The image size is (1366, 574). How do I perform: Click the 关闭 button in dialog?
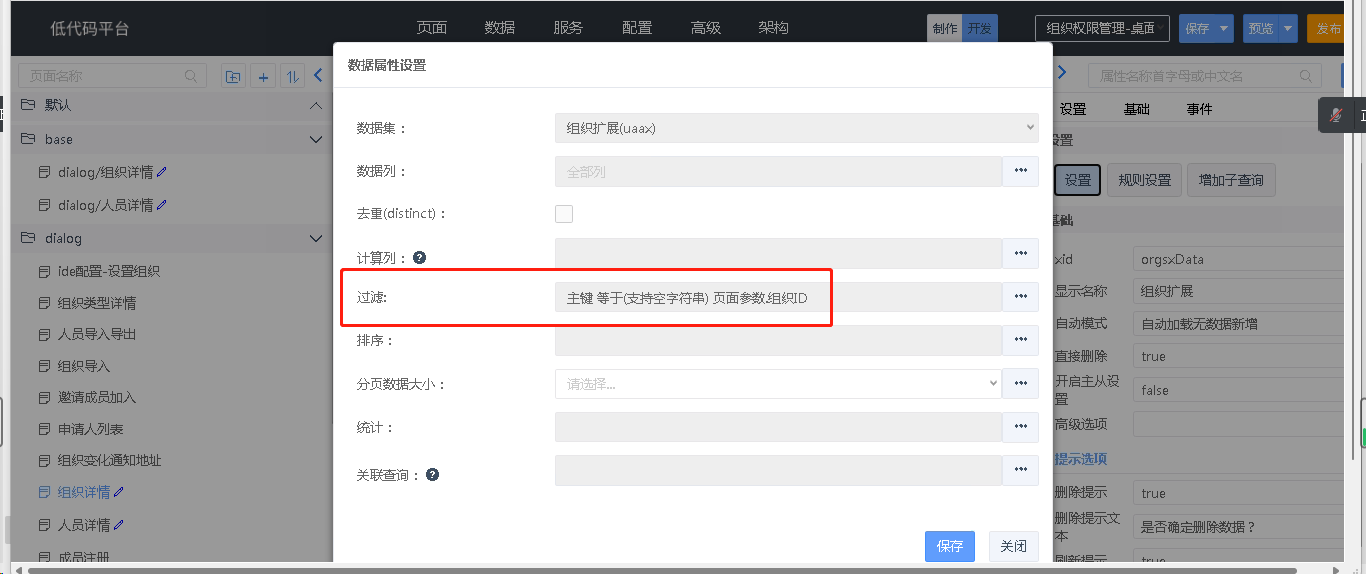(x=1013, y=546)
